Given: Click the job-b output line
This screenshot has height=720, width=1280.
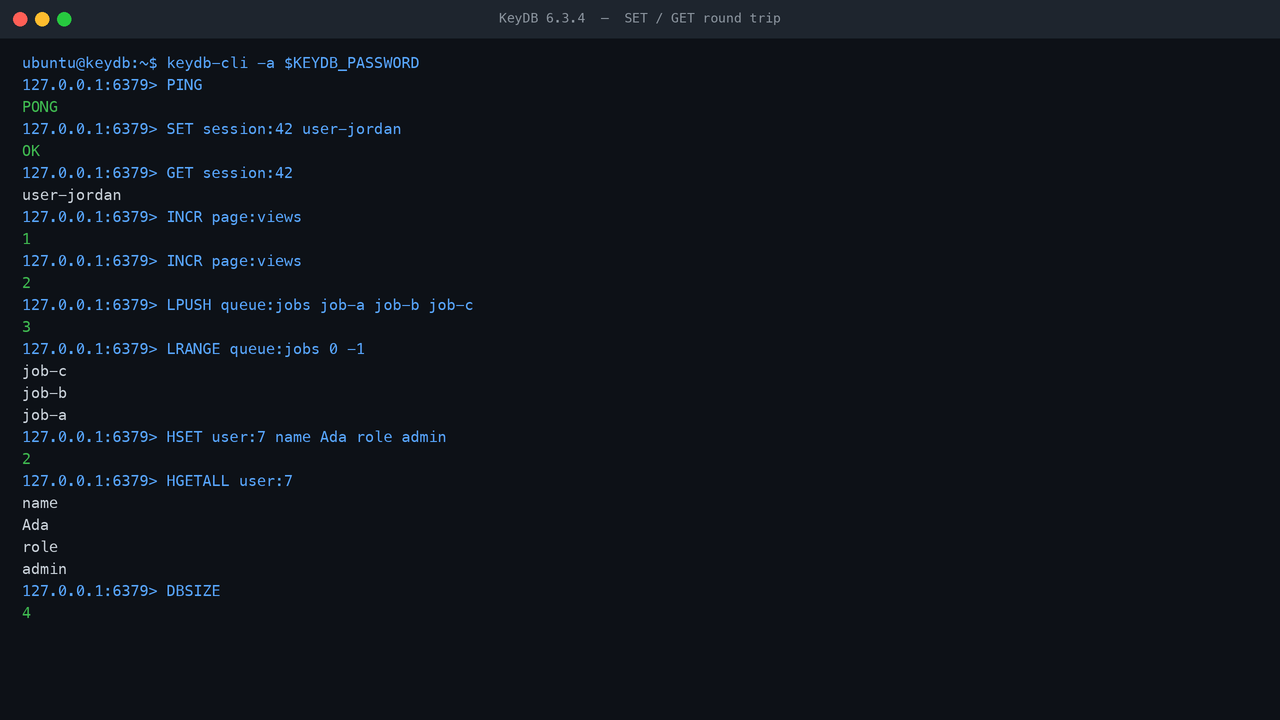Looking at the screenshot, I should [44, 393].
